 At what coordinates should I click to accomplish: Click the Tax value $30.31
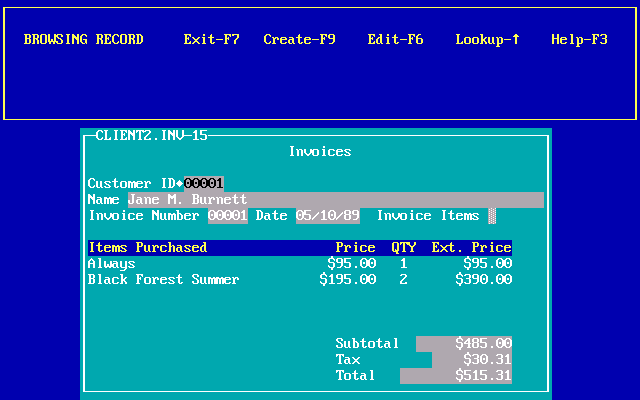472,360
